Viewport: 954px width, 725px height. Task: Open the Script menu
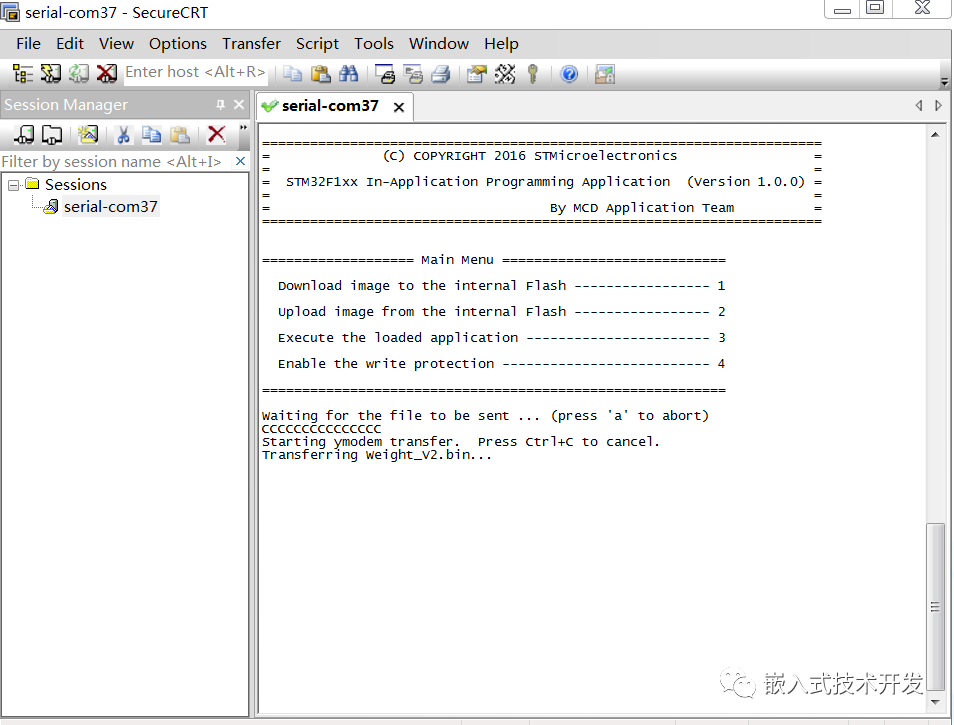coord(317,44)
